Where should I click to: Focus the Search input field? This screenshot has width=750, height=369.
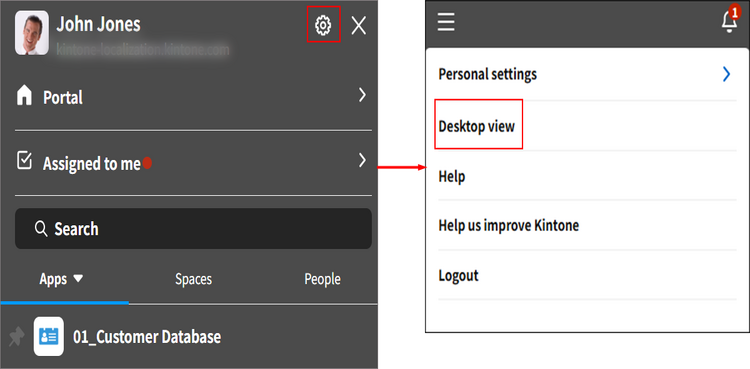[x=193, y=228]
